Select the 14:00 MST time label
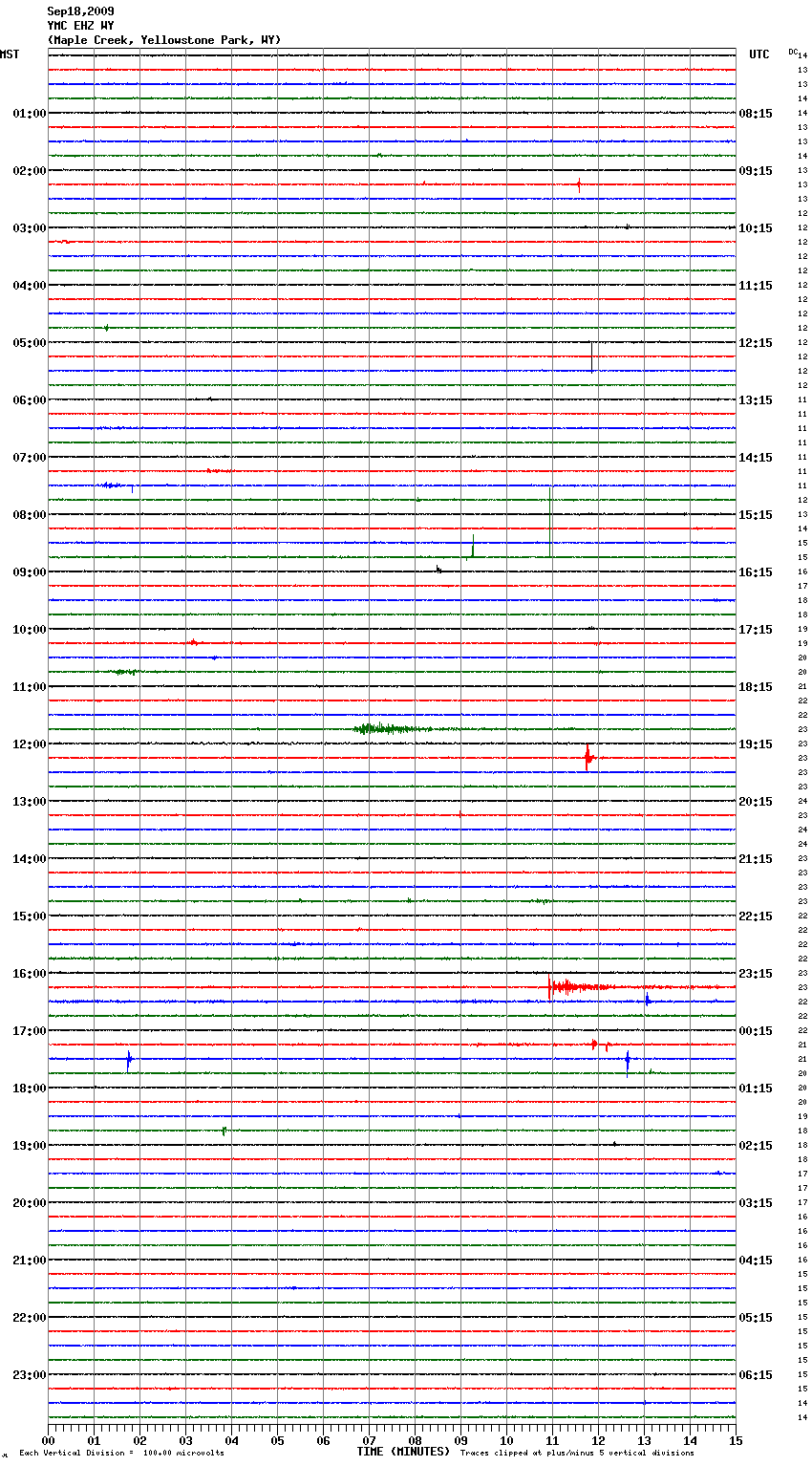Screen dimensions: 812x1466 pyautogui.click(x=30, y=859)
